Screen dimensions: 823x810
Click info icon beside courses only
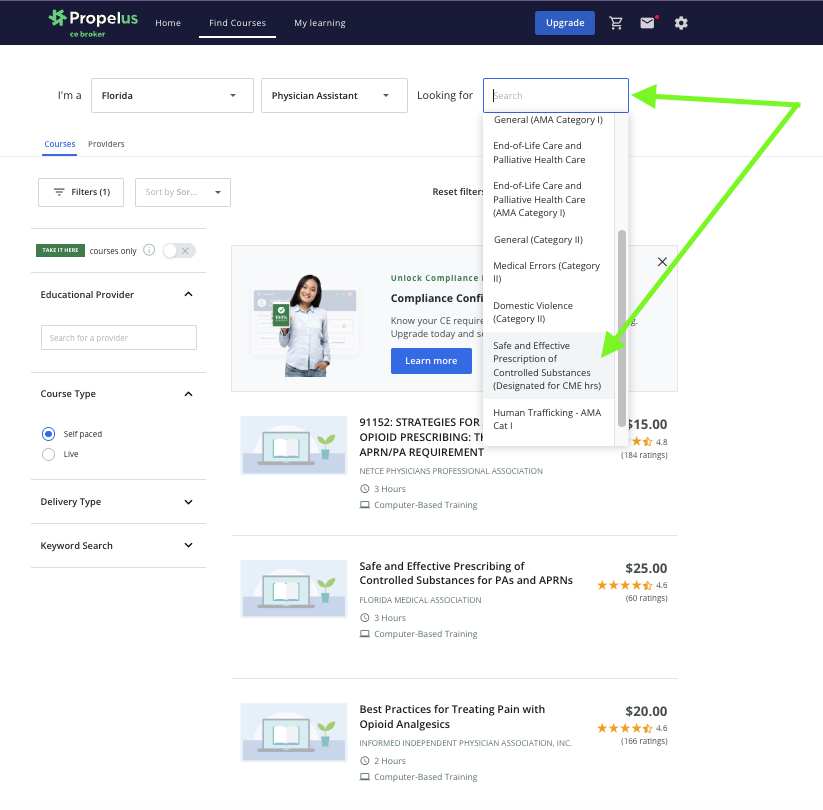click(x=149, y=250)
